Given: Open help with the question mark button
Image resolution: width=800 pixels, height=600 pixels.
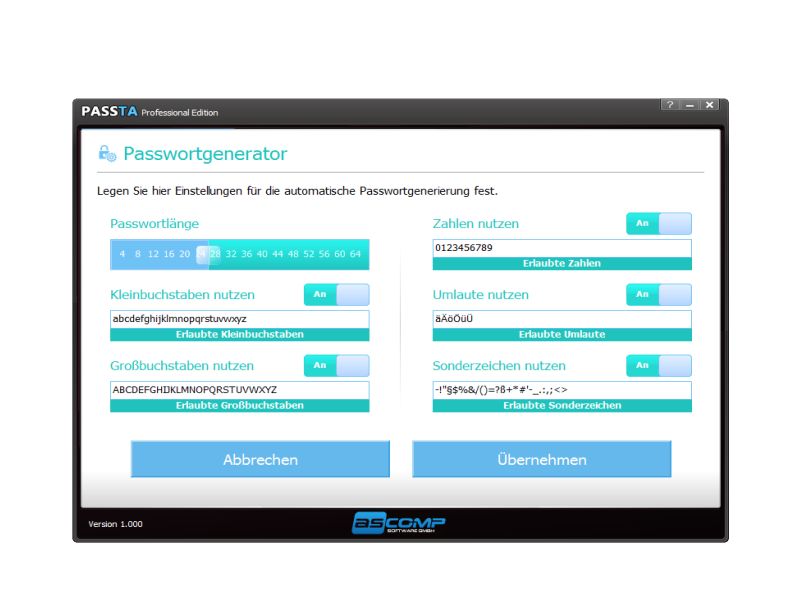Looking at the screenshot, I should [670, 105].
